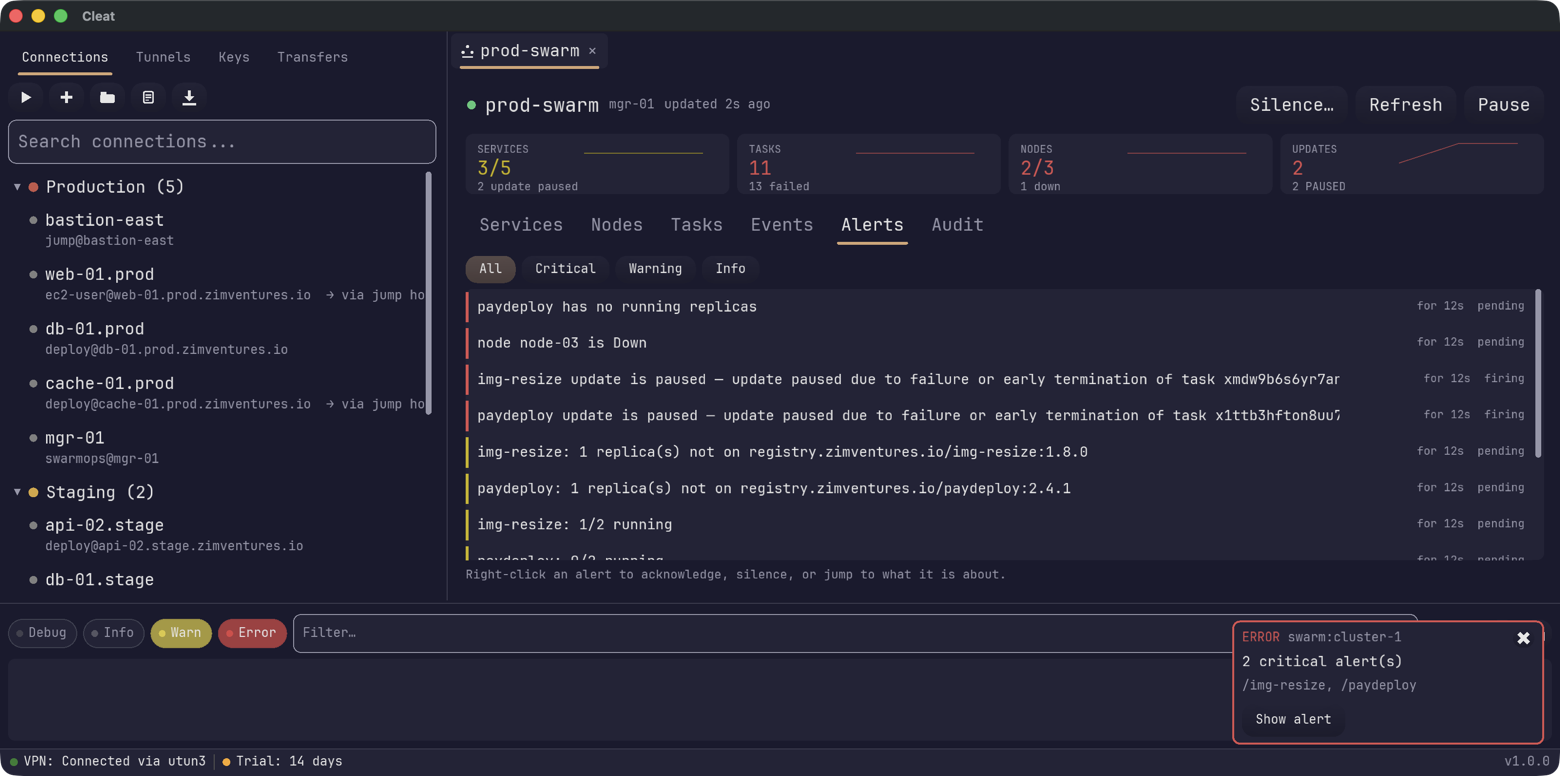This screenshot has width=1560, height=776.
Task: Select the cache-01.prod connection
Action: pos(218,393)
